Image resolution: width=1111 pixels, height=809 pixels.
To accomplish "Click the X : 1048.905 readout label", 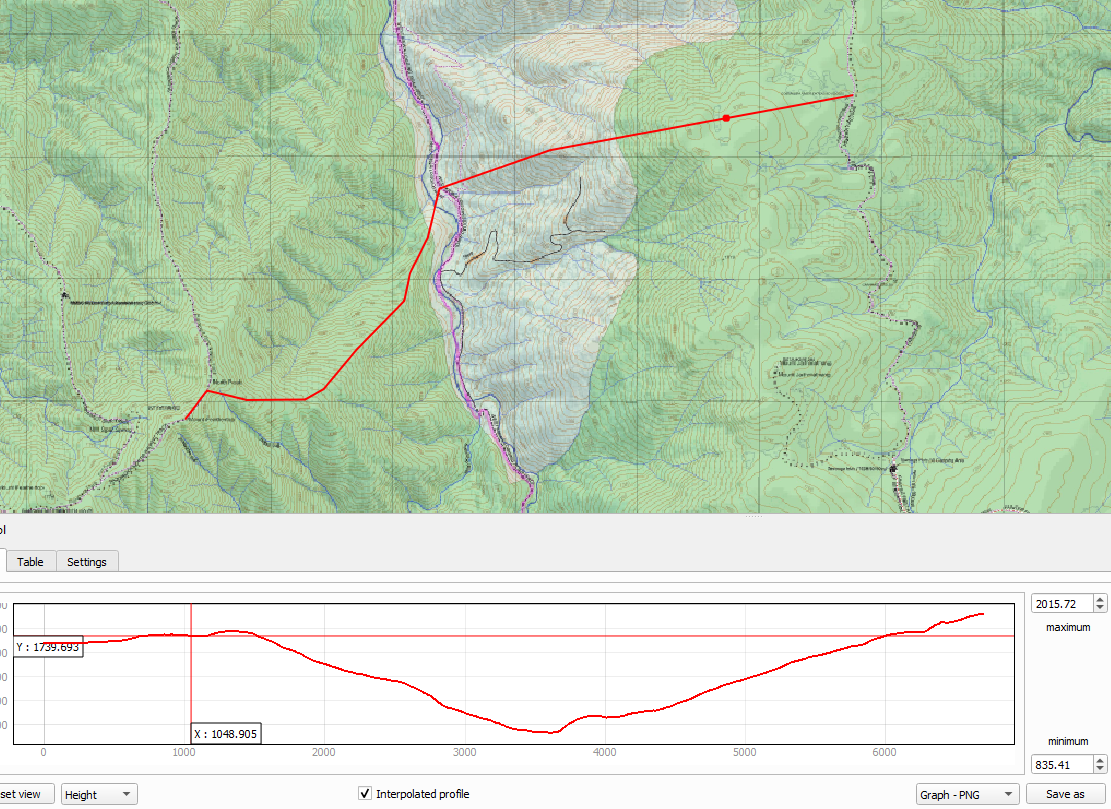I will pos(226,733).
